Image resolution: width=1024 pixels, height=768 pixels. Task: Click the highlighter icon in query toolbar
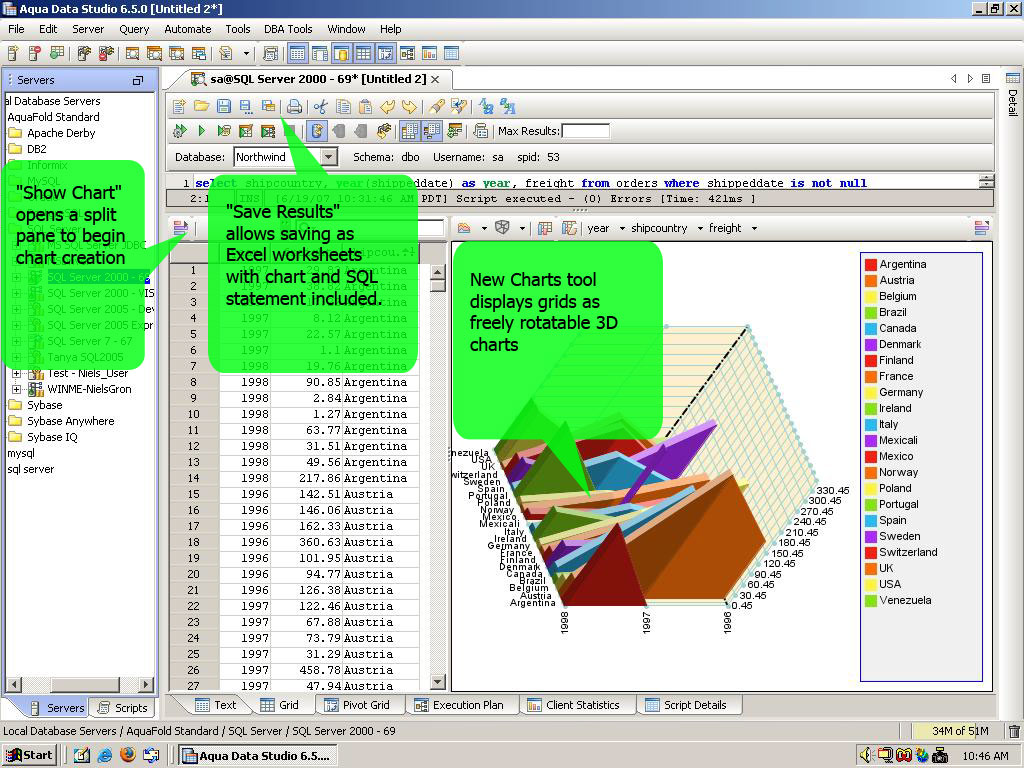pos(437,106)
